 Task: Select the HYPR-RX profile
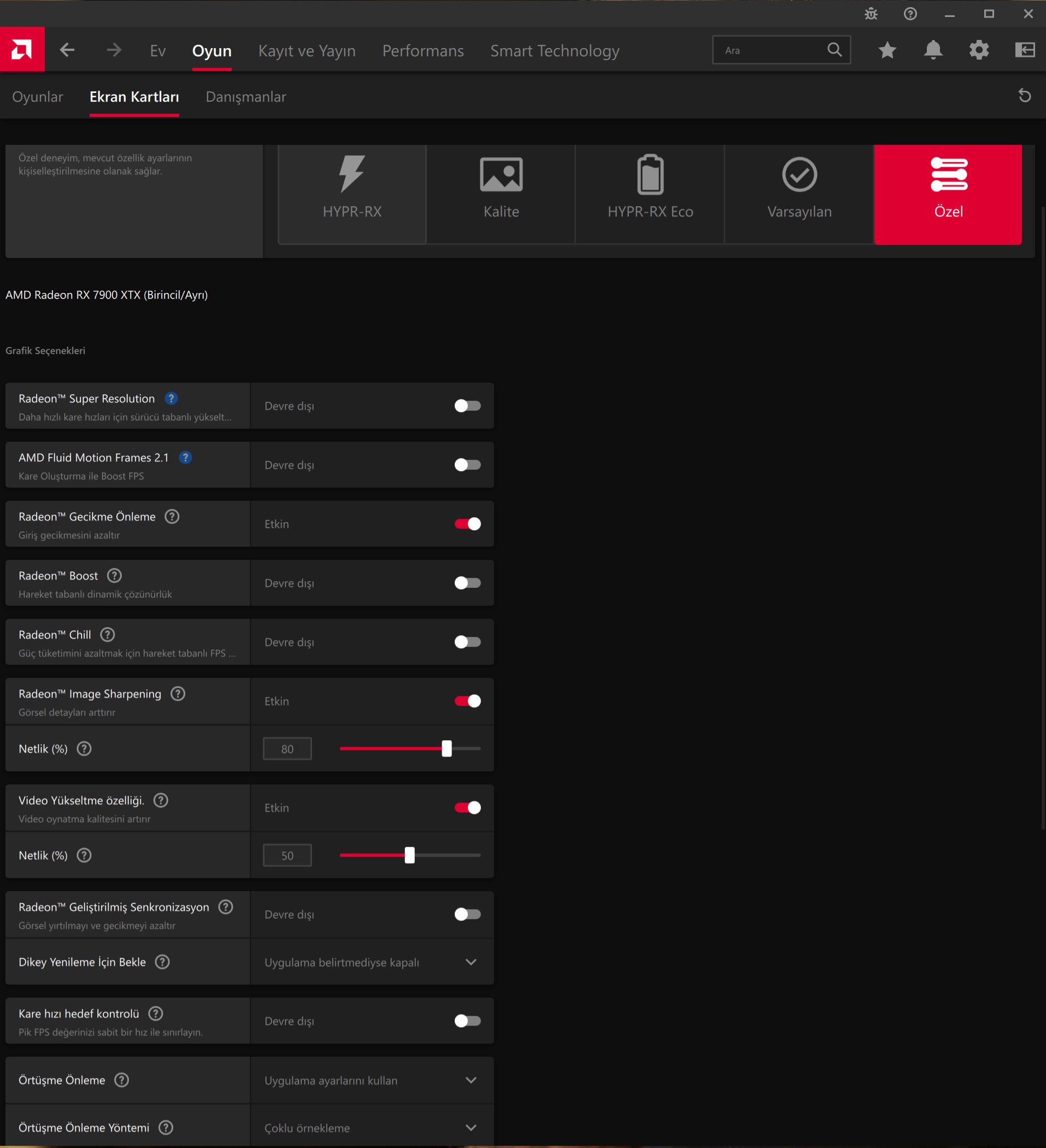pyautogui.click(x=352, y=194)
